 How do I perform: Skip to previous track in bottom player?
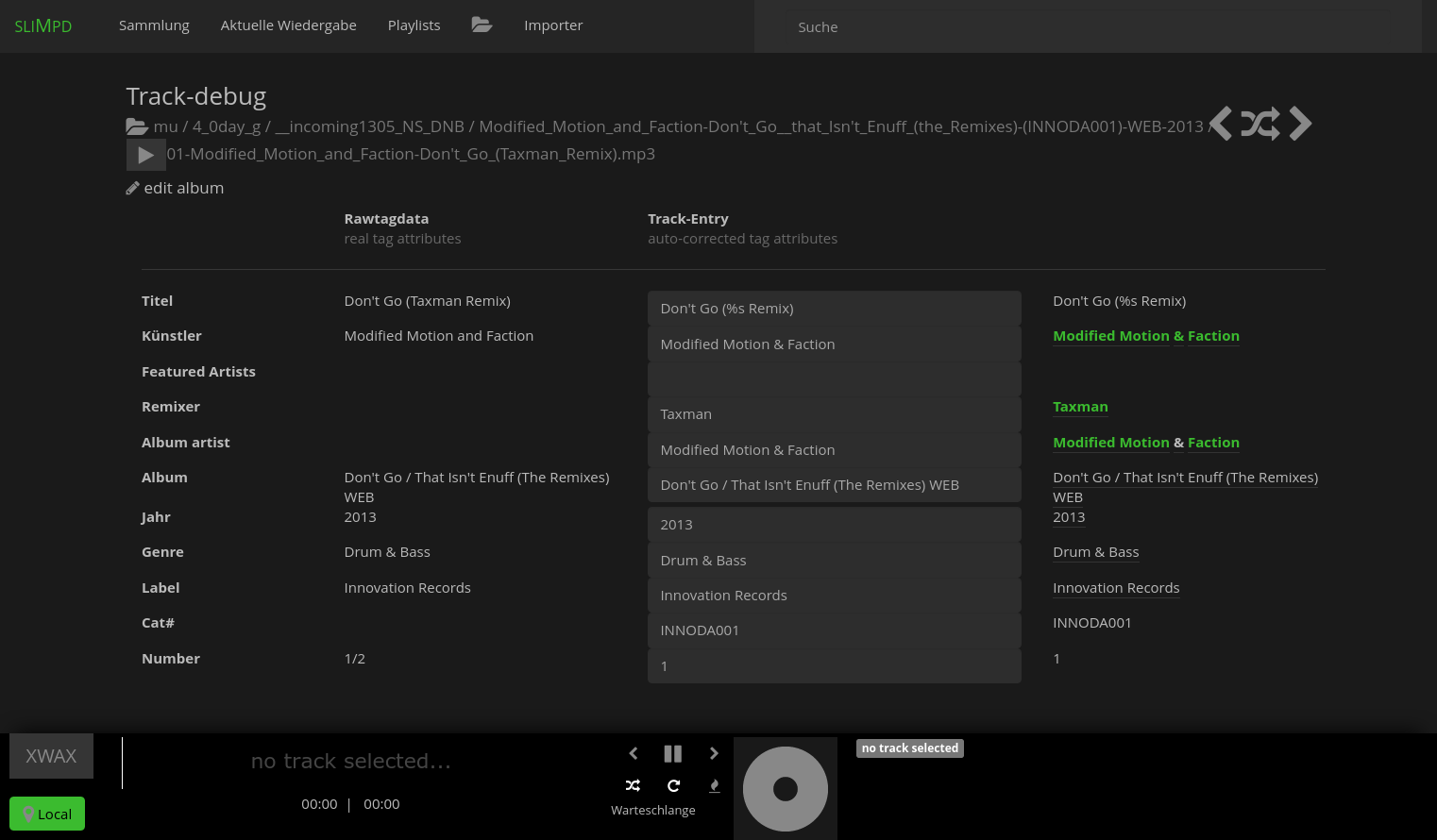(x=634, y=753)
